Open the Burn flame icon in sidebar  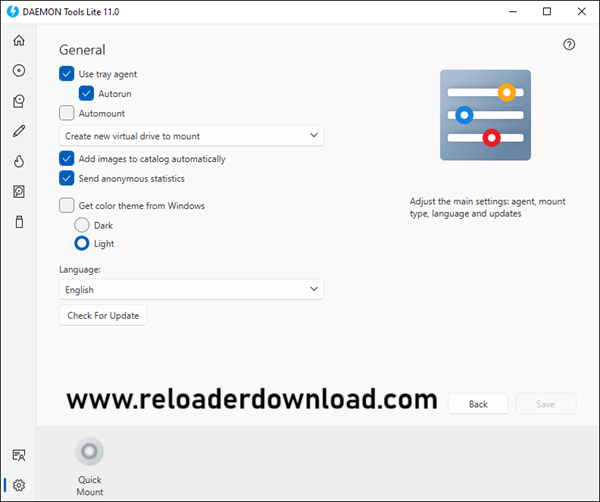(19, 161)
